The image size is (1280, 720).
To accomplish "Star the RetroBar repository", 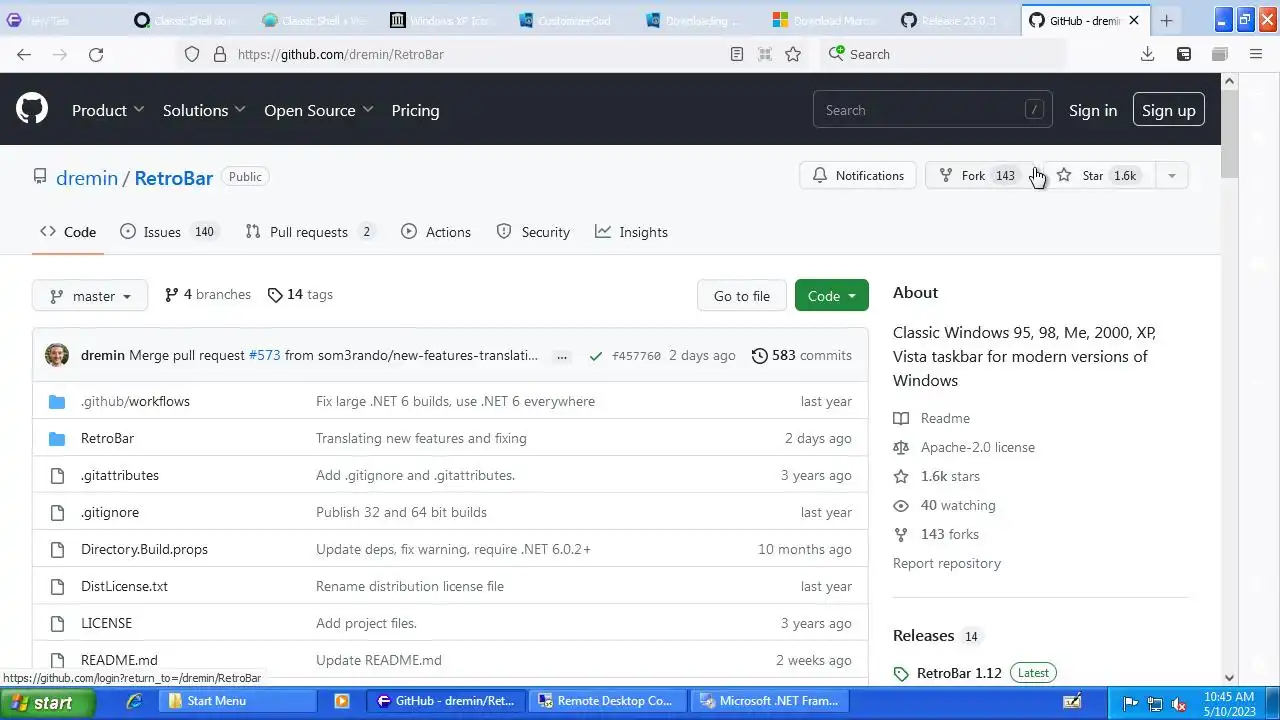I will tap(1098, 175).
